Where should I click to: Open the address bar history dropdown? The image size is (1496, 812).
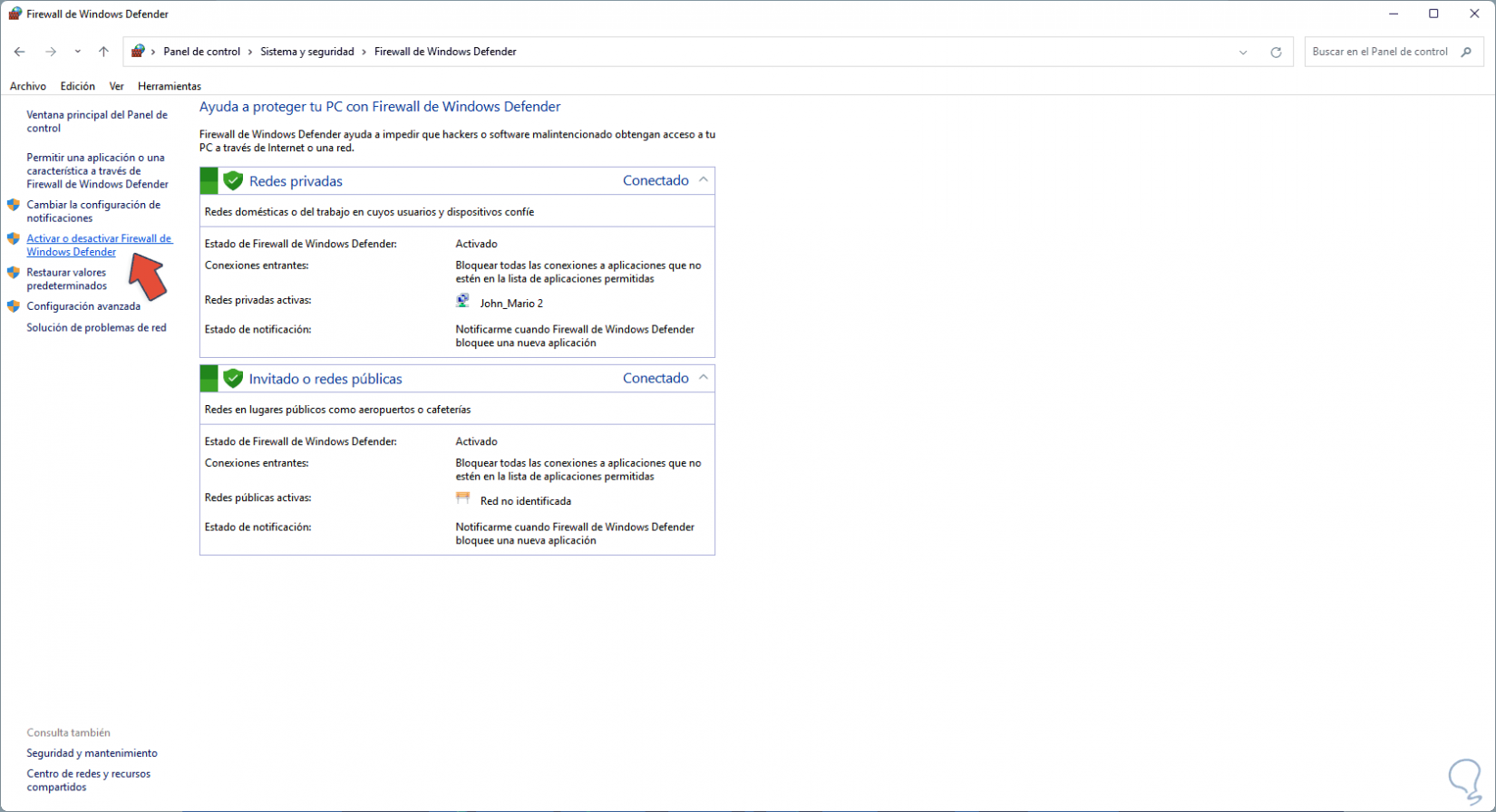click(1243, 52)
